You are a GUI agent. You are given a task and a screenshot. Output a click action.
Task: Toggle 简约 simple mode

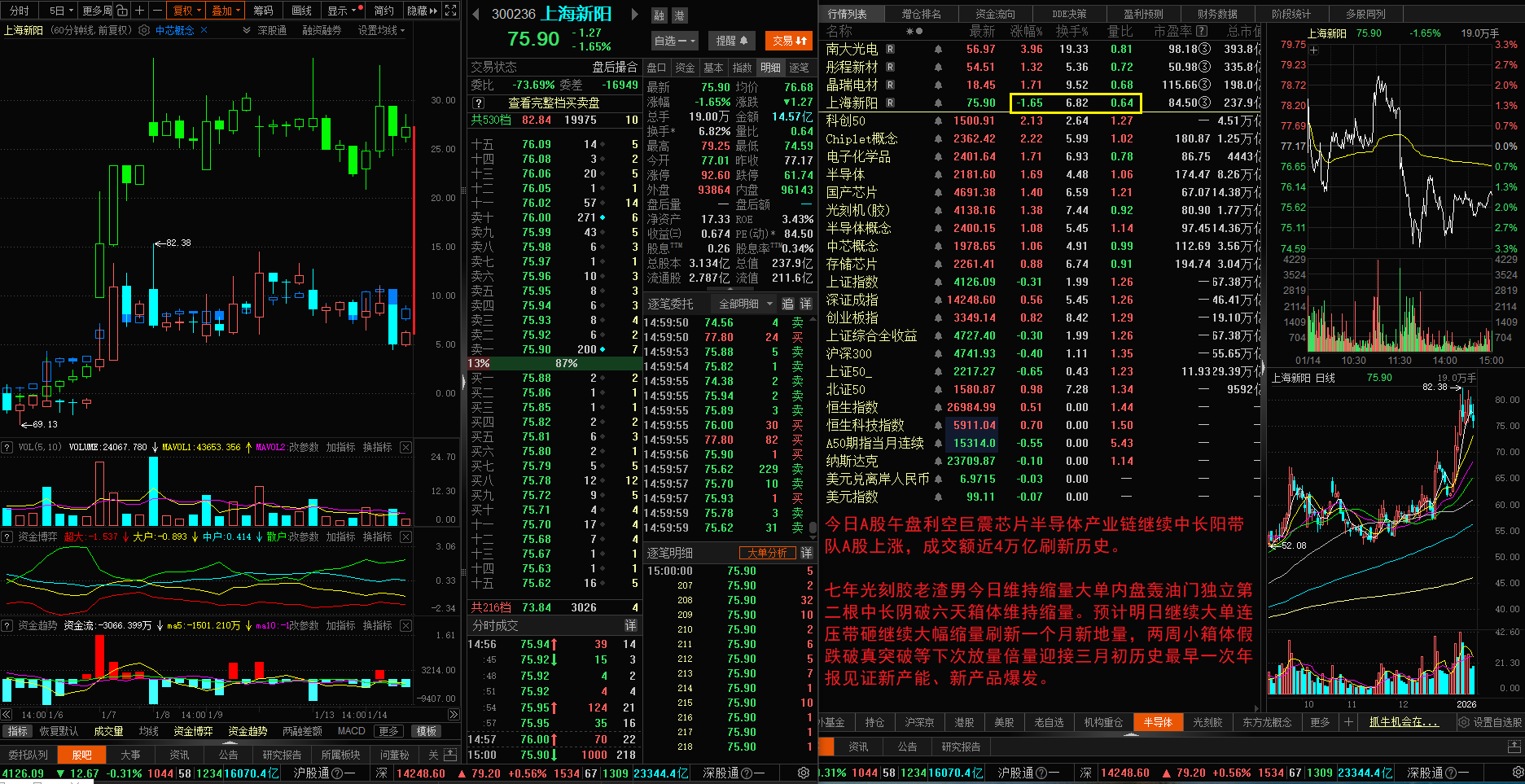[384, 11]
